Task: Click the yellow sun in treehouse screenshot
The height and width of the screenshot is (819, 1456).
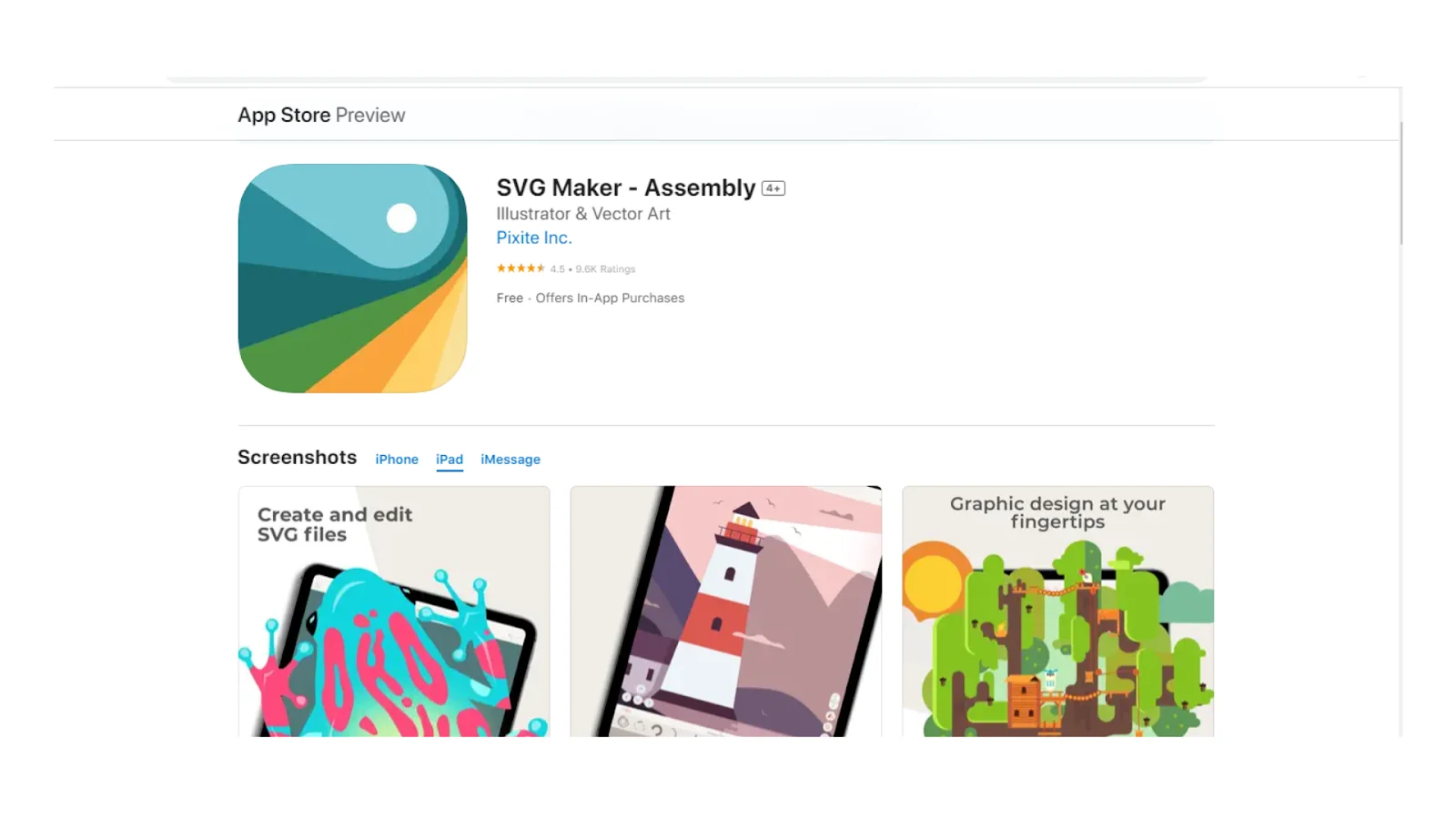Action: (x=935, y=581)
